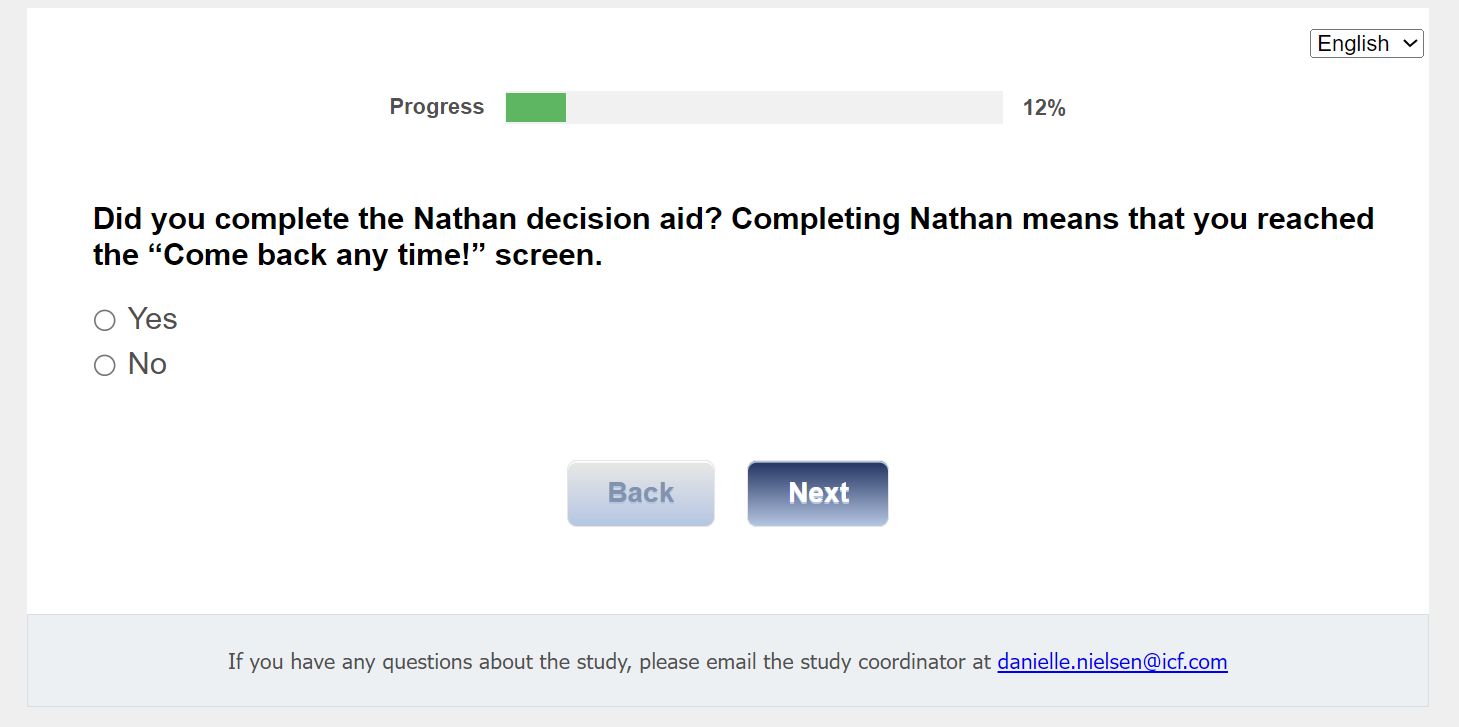Go to previous page with Back button
The height and width of the screenshot is (727, 1459).
coord(640,493)
